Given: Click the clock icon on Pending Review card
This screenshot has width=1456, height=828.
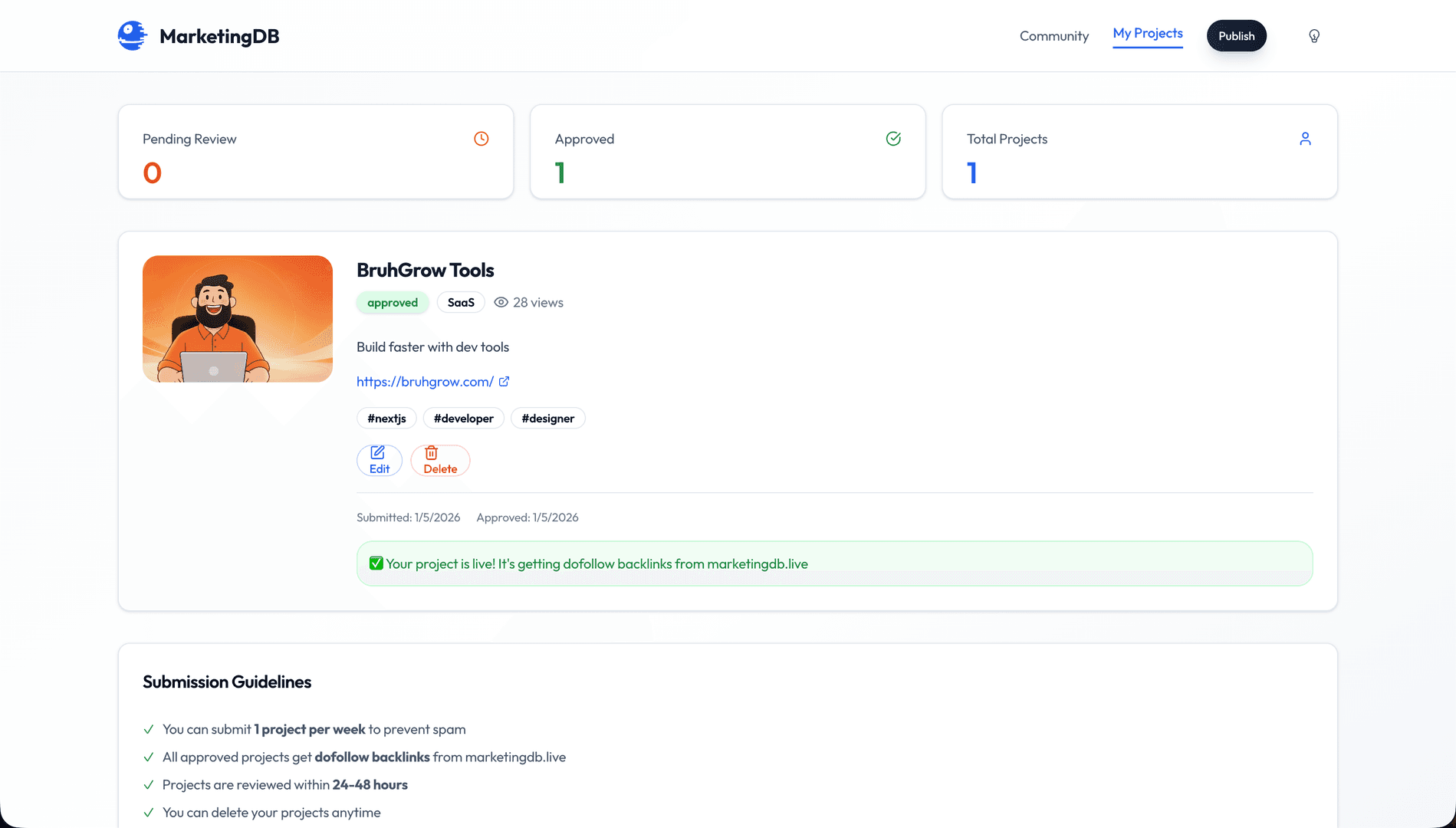Looking at the screenshot, I should click(x=481, y=139).
